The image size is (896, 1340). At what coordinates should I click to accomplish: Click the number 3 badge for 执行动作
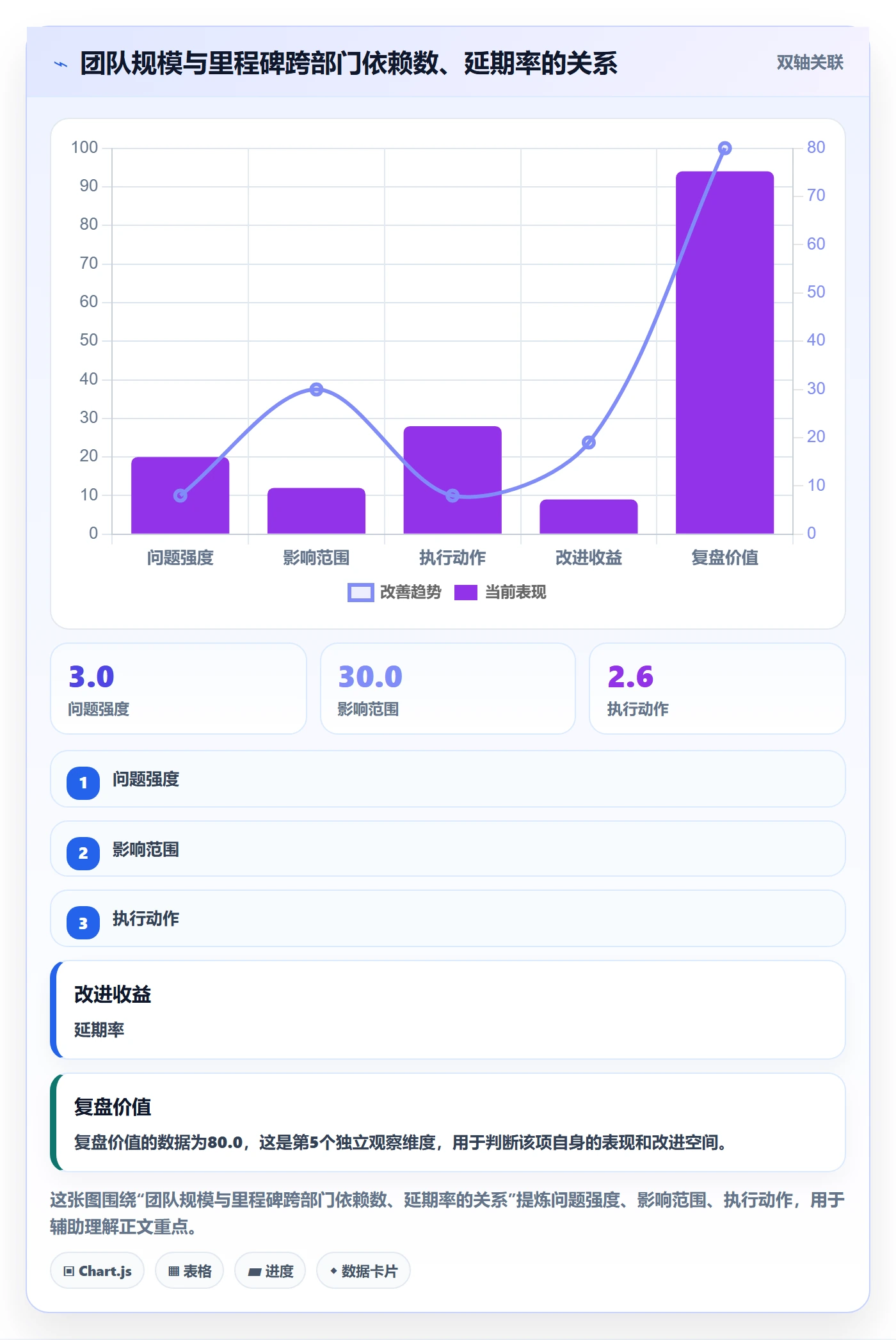point(83,923)
